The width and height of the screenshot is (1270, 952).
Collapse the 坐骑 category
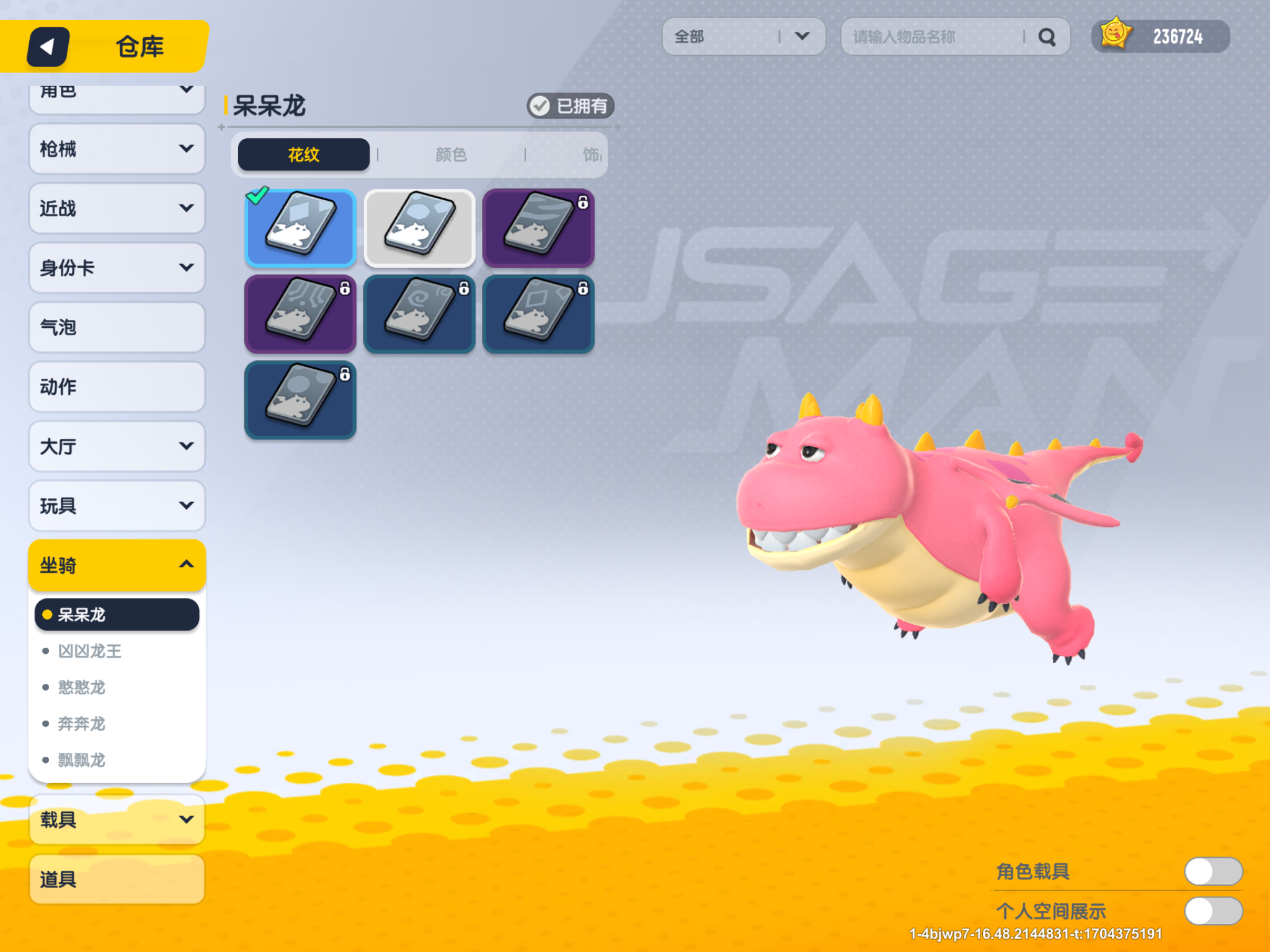(117, 565)
